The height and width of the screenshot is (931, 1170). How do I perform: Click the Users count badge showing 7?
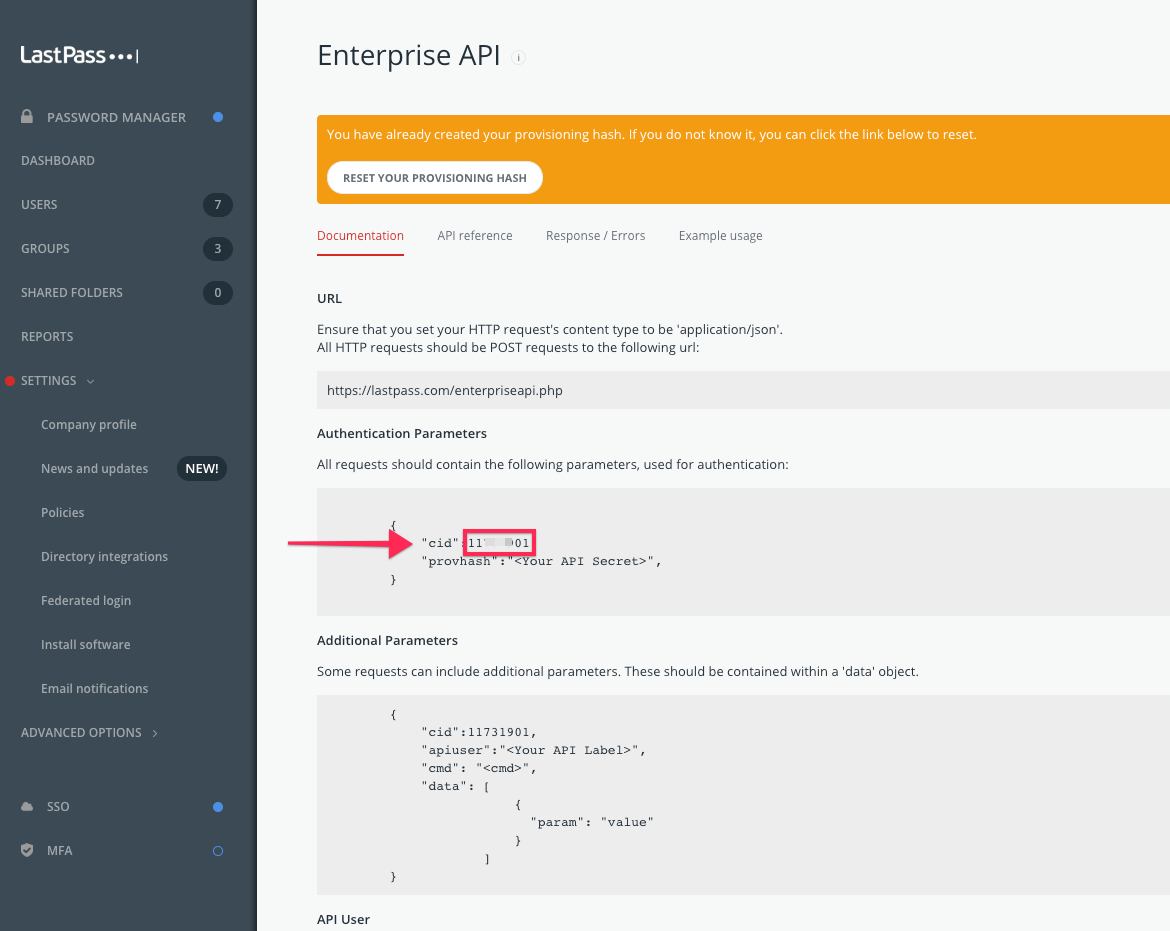218,204
